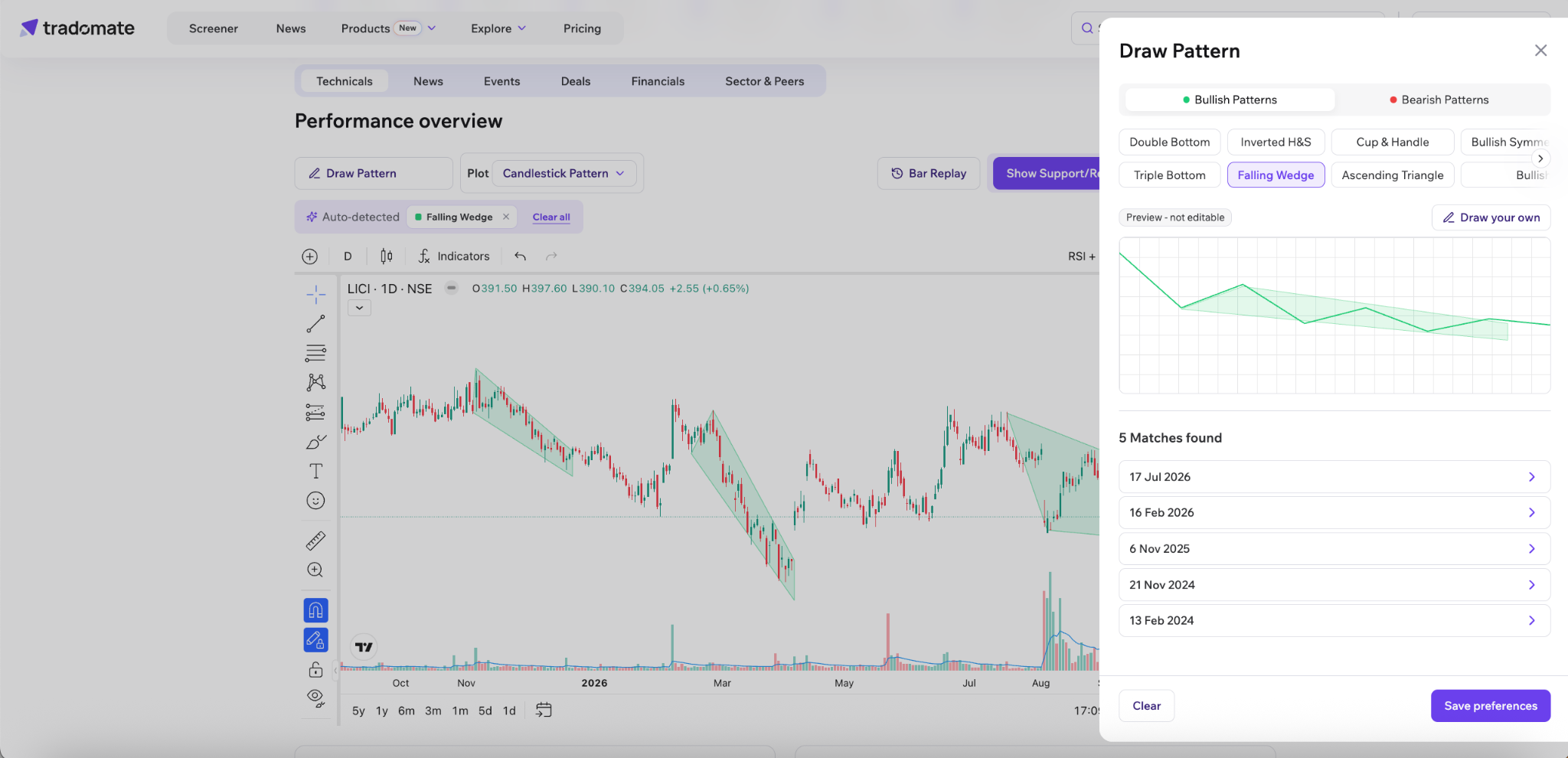This screenshot has width=1568, height=758.
Task: Select the Double Bottom pattern chip
Action: [x=1170, y=142]
